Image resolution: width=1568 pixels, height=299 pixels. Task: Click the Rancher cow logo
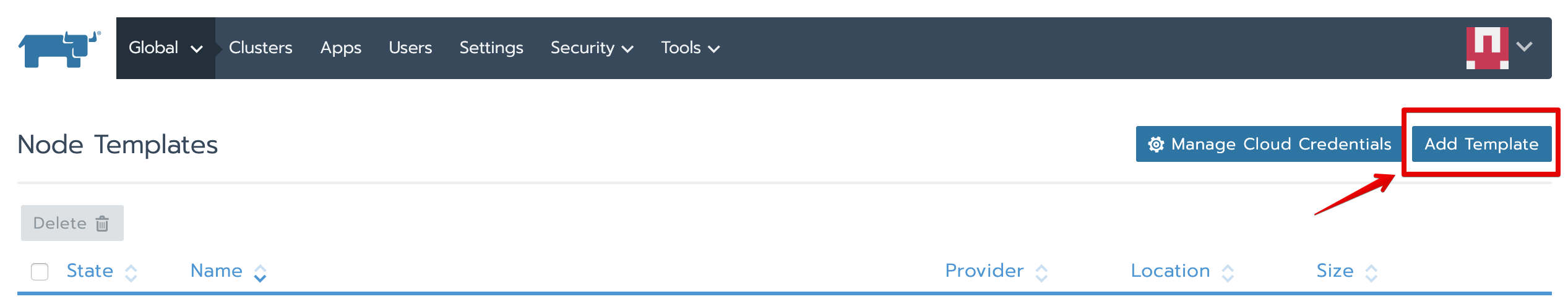pyautogui.click(x=59, y=49)
